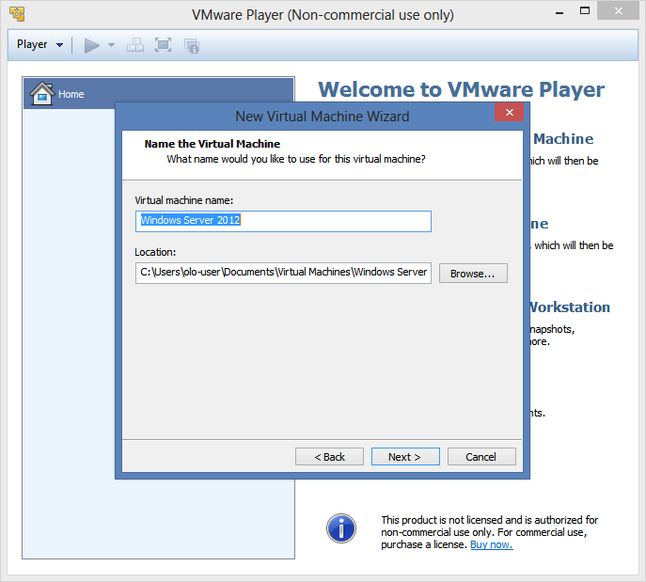646x582 pixels.
Task: Click the Next > button
Action: coord(405,457)
